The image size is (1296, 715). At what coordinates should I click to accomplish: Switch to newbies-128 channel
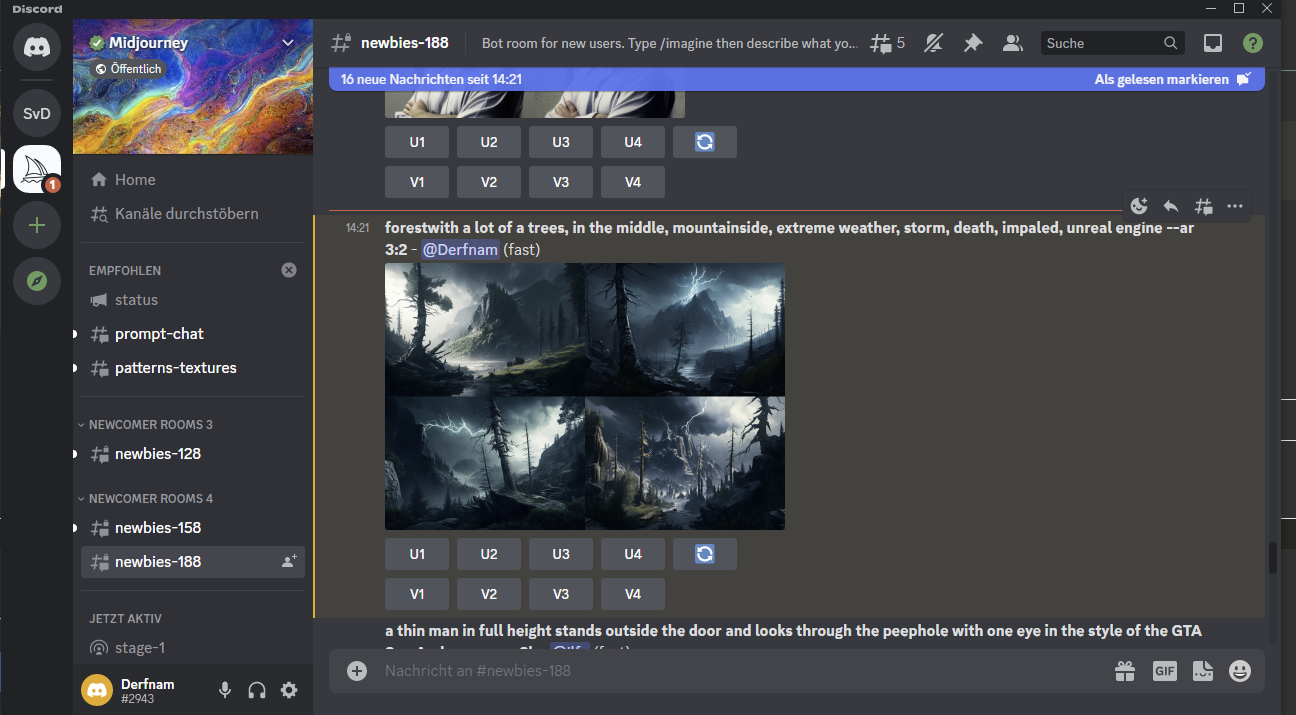pyautogui.click(x=193, y=454)
